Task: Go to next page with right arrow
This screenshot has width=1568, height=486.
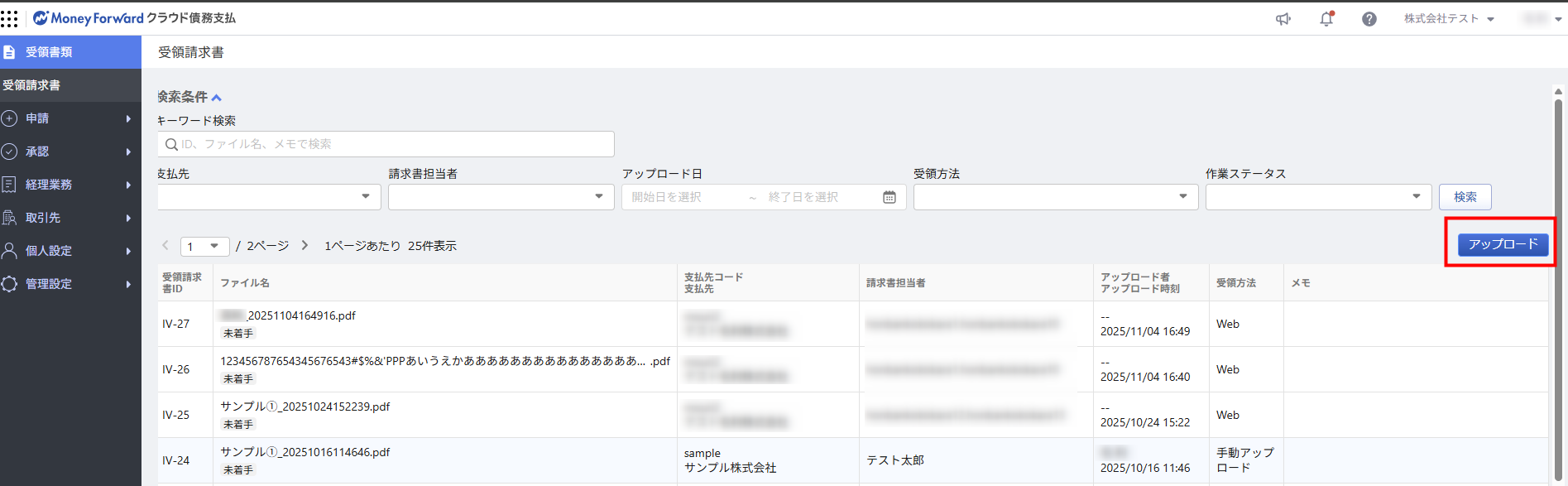Action: coord(304,246)
